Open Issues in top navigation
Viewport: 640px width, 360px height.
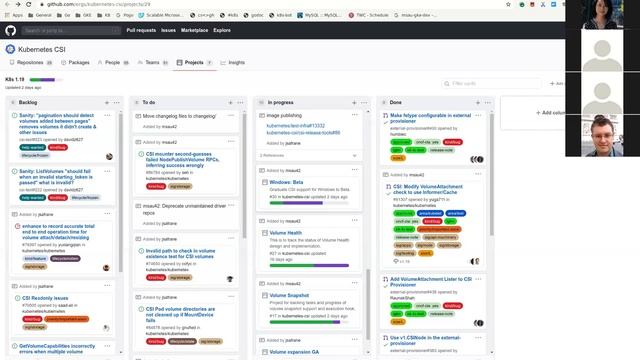click(x=168, y=30)
